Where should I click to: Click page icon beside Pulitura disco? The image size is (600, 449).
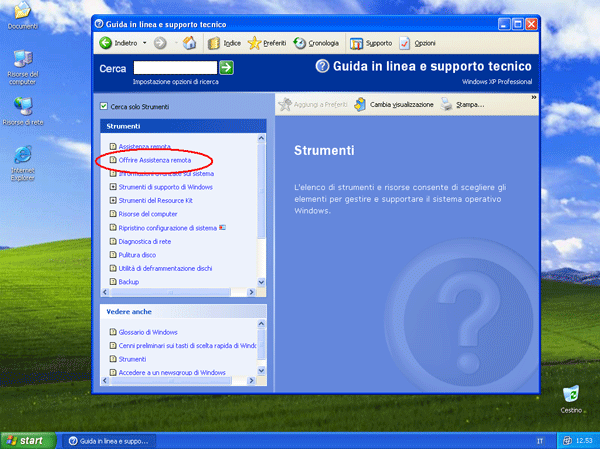(113, 255)
